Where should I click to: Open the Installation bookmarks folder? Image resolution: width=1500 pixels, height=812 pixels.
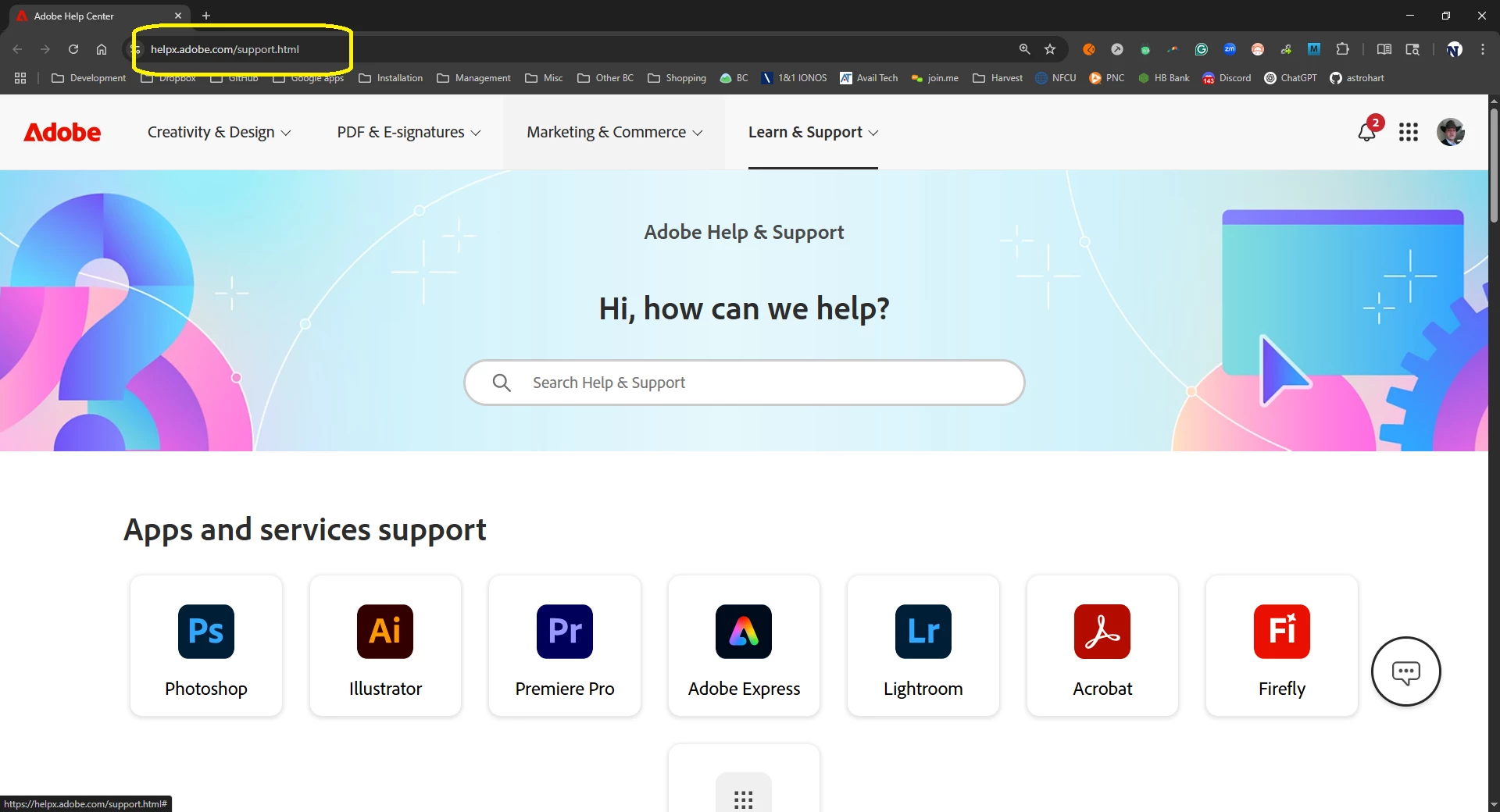pyautogui.click(x=391, y=78)
